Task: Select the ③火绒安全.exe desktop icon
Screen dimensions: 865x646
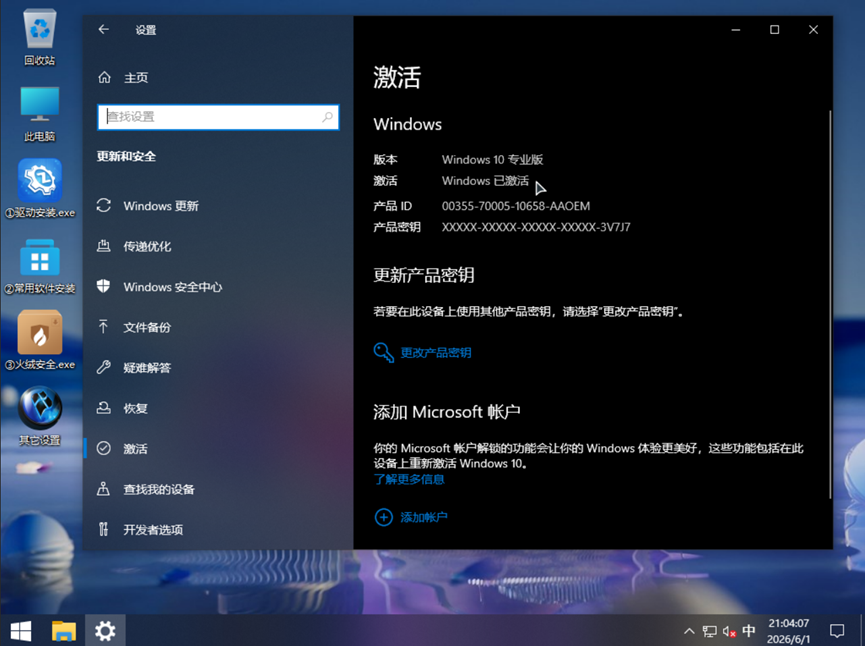Action: (x=40, y=340)
